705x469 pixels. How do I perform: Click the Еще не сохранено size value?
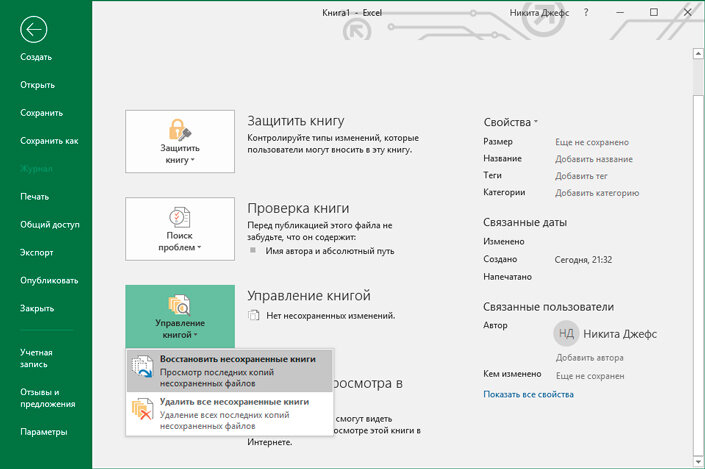click(592, 142)
